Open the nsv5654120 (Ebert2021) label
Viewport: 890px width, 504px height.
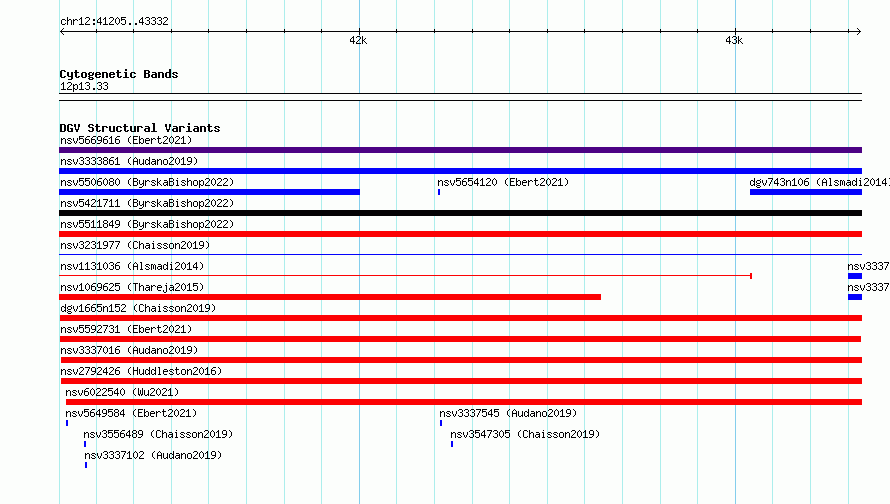[503, 182]
